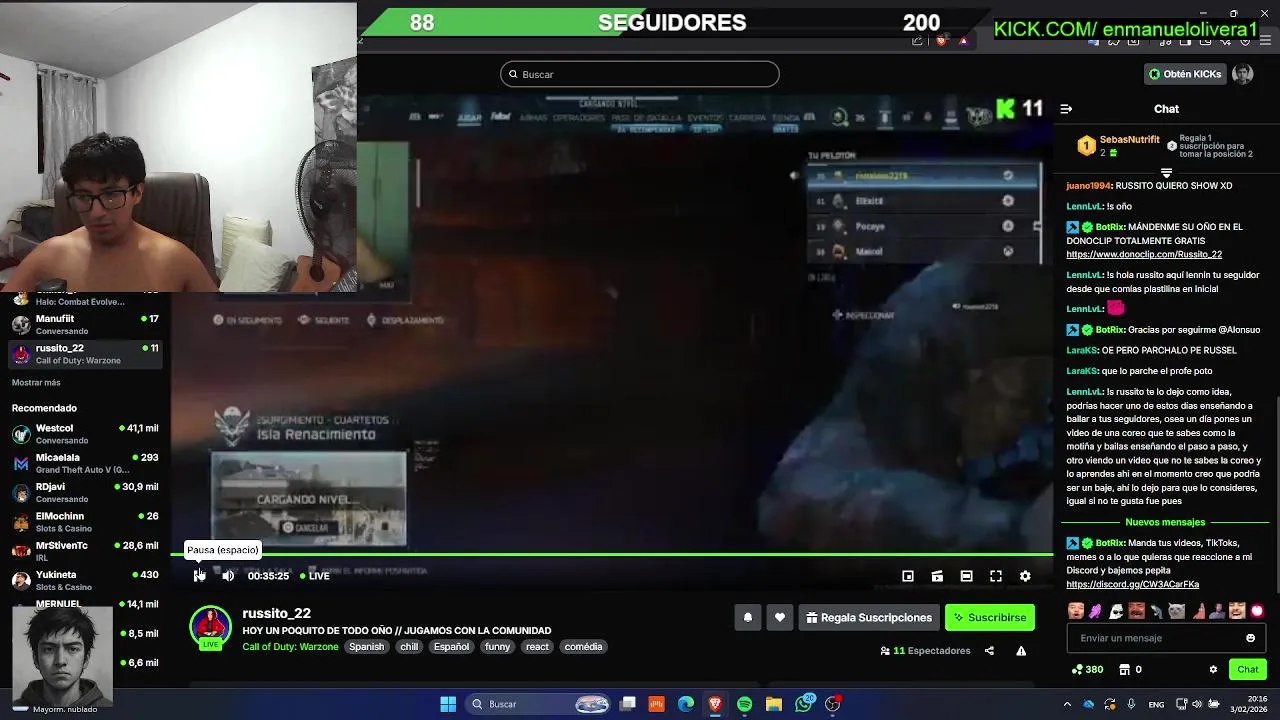Open russito_22 channel in sidebar
The image size is (1280, 720).
point(85,354)
